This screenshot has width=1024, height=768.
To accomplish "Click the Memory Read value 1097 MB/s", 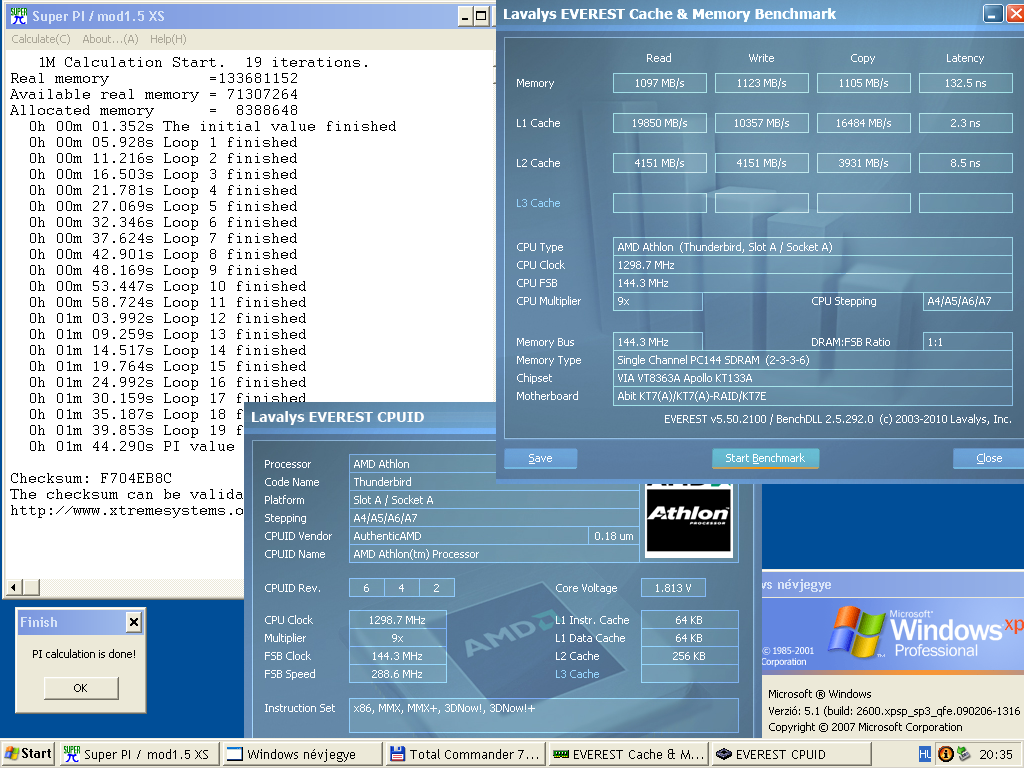I will [660, 83].
